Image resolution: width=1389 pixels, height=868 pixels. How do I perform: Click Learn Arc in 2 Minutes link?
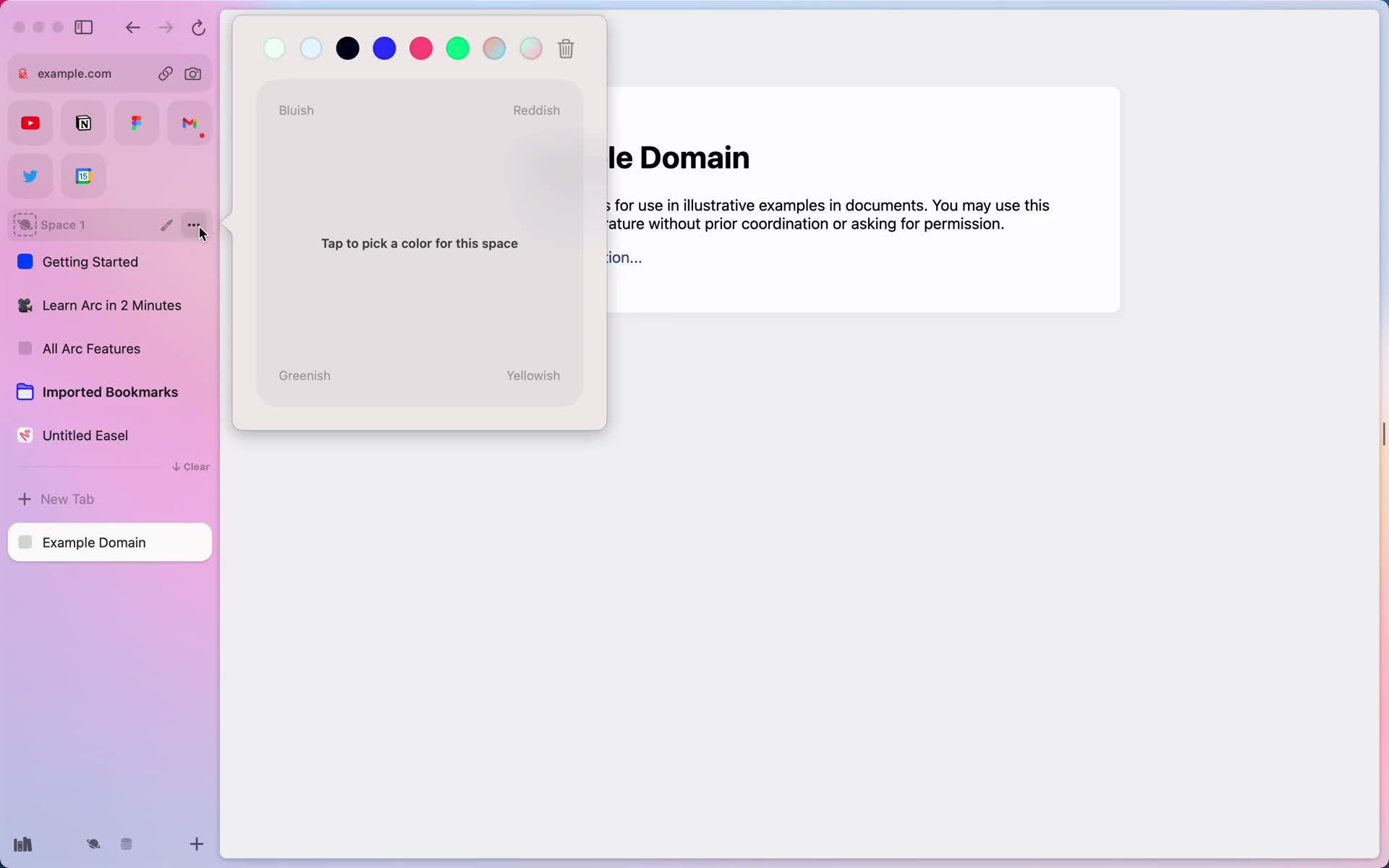point(111,305)
